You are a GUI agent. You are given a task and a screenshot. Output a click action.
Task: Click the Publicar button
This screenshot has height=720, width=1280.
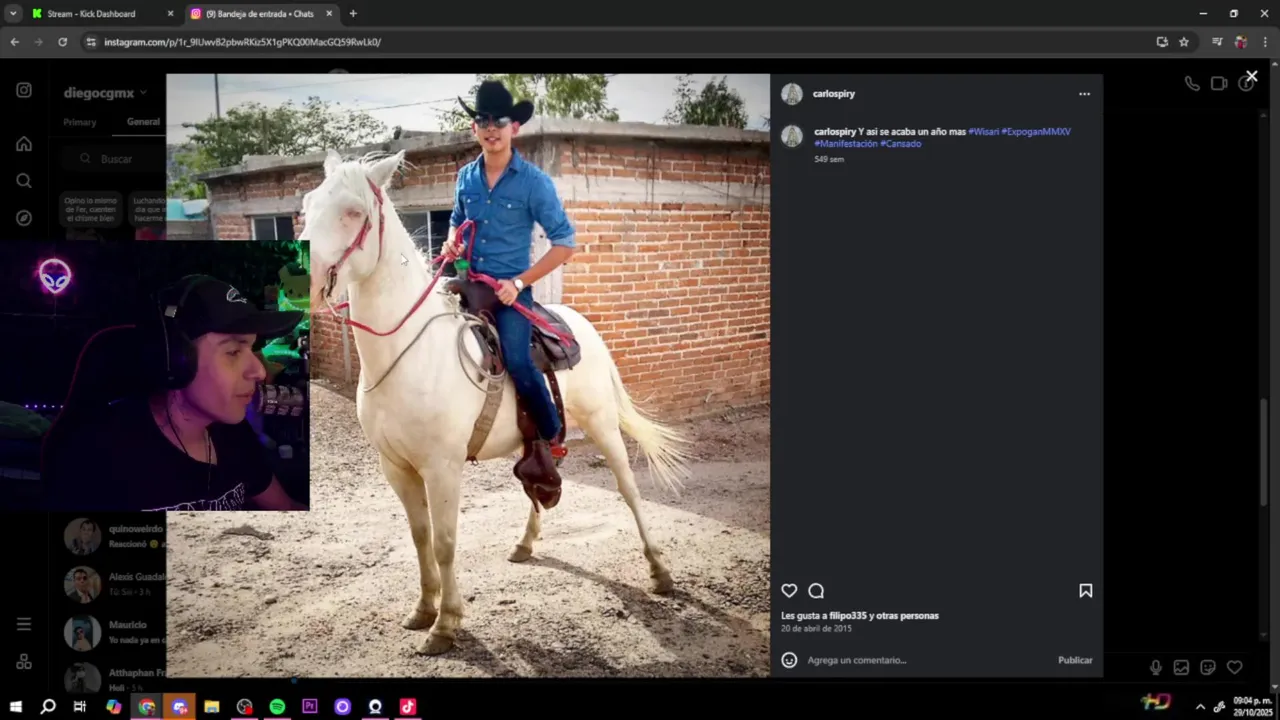click(x=1075, y=660)
